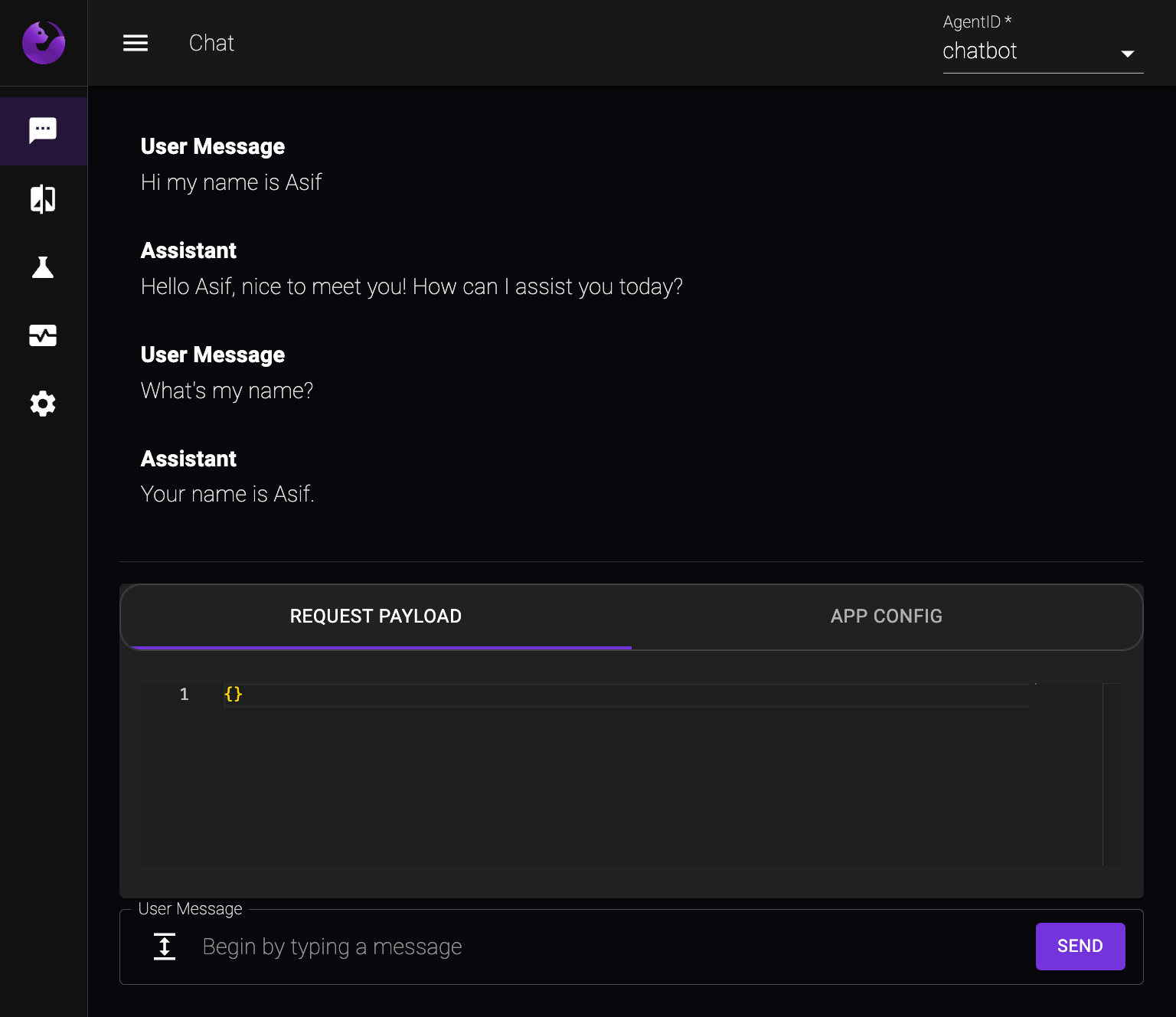Click the AgentID dropdown arrow
Viewport: 1176px width, 1017px height.
click(x=1127, y=54)
